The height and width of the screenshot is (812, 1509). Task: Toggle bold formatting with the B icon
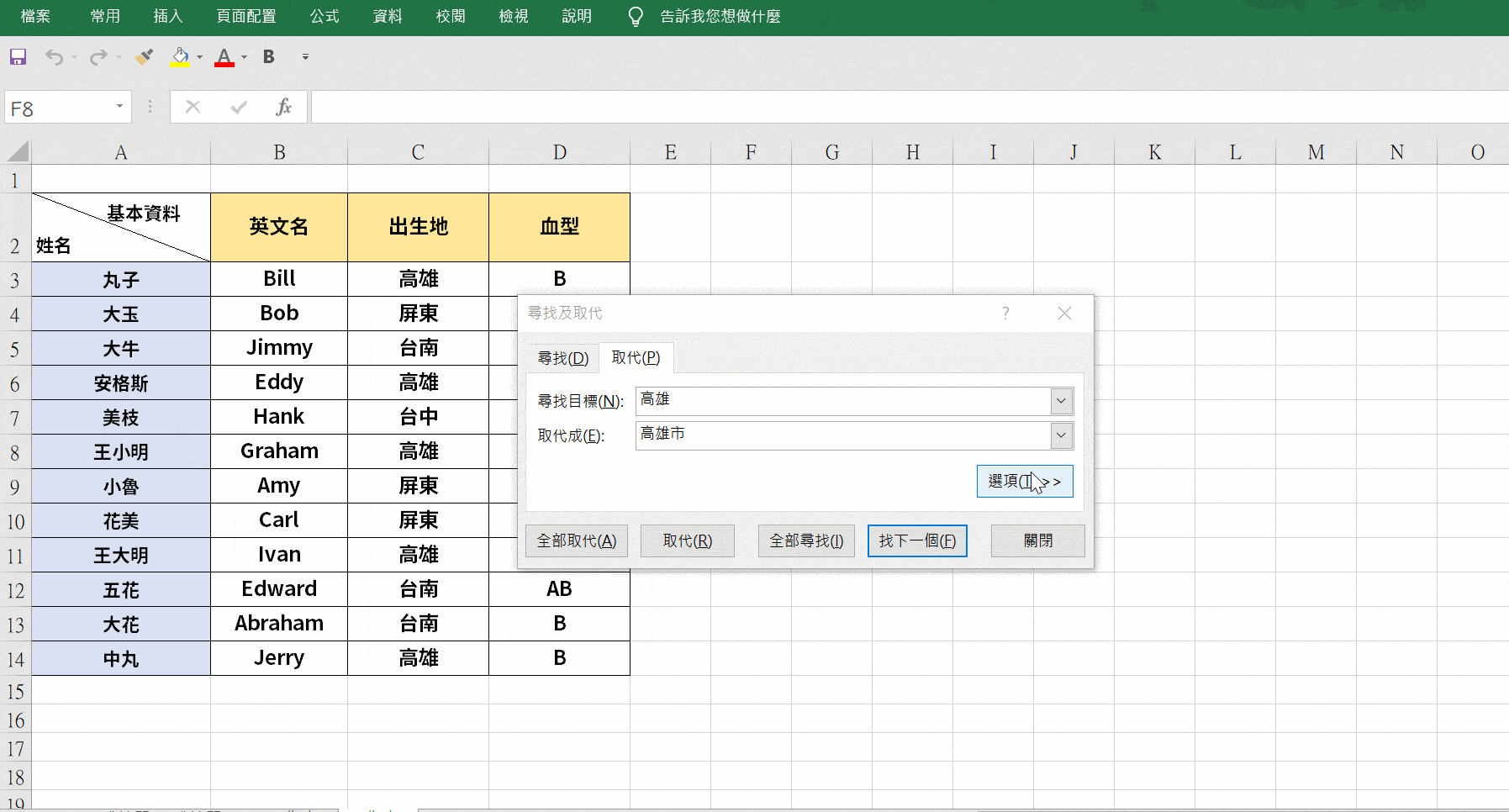[268, 56]
